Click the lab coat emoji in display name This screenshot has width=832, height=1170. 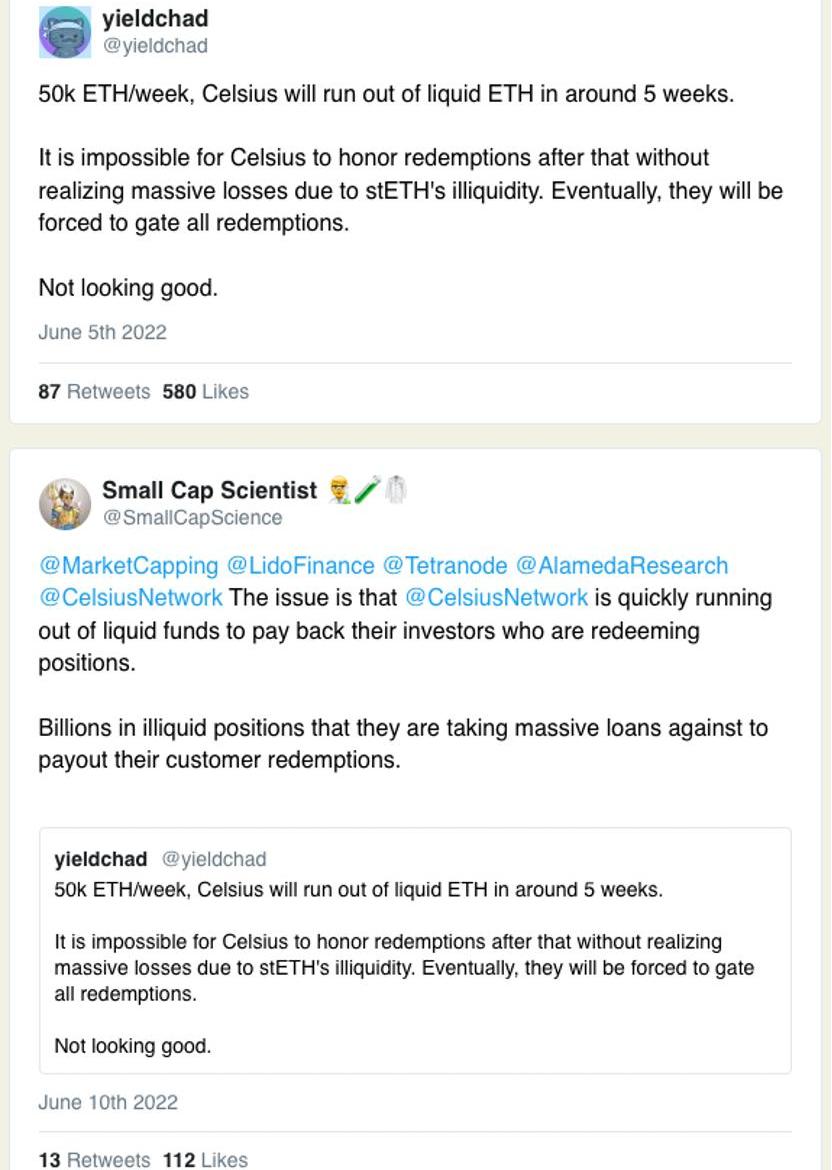click(395, 490)
